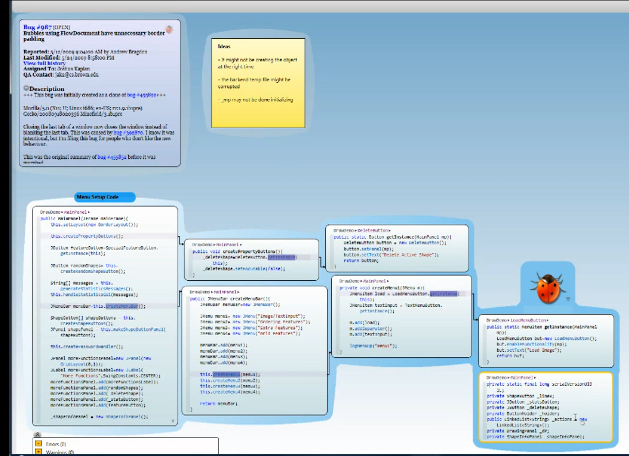Open breadcrumb of the createMenuBar bubble
This screenshot has width=629, height=456.
pos(215,292)
